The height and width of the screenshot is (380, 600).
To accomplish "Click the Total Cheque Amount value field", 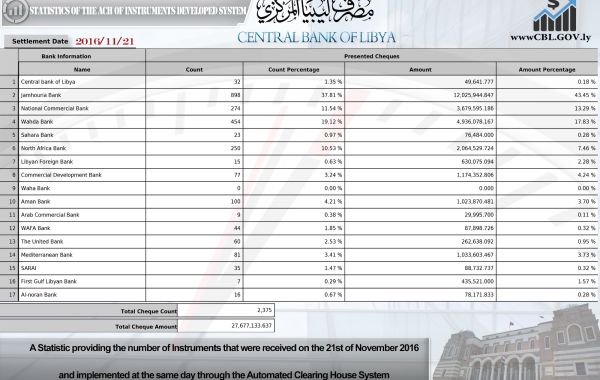I will [x=226, y=326].
